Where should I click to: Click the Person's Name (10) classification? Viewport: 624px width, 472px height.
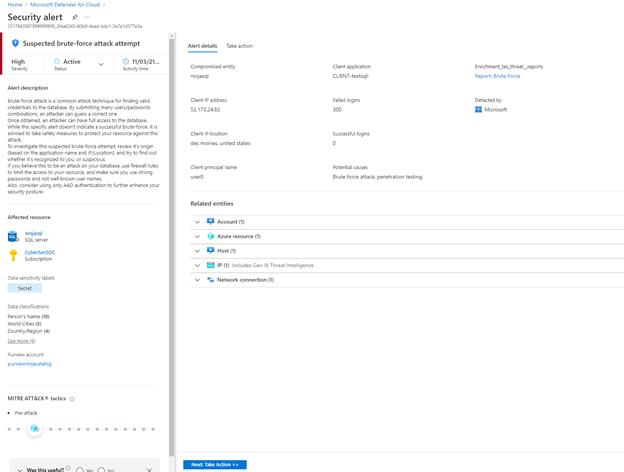(x=29, y=316)
